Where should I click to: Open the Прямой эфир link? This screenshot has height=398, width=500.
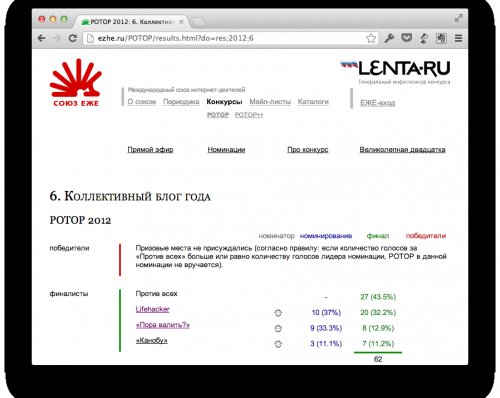(150, 150)
